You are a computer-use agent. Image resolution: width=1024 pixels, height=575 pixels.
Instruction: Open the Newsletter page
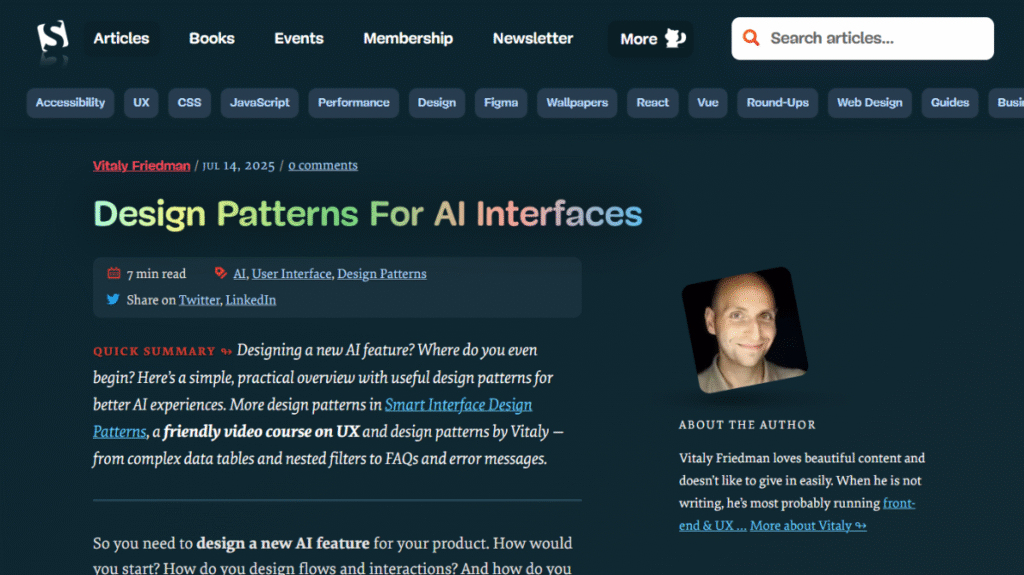[533, 39]
